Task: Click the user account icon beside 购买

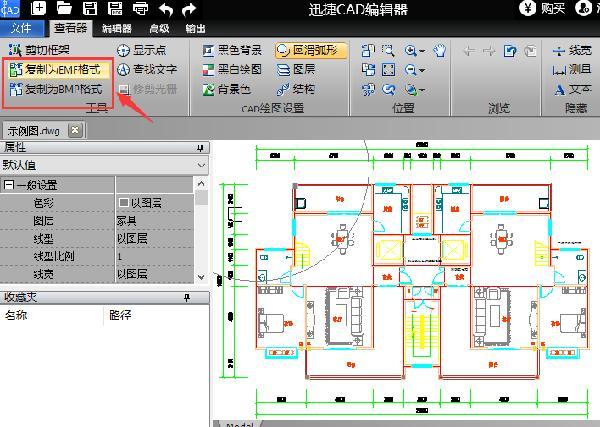Action: 584,8
